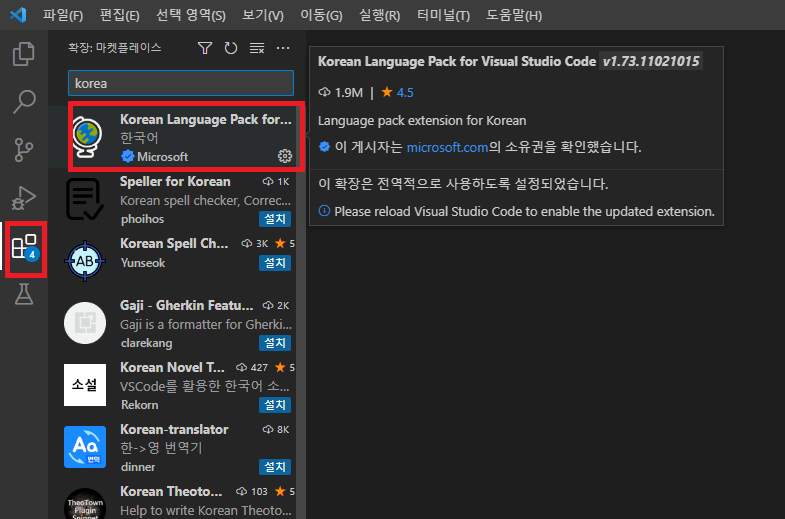Click Korean-translator extension icon
The width and height of the screenshot is (785, 519).
pyautogui.click(x=85, y=447)
